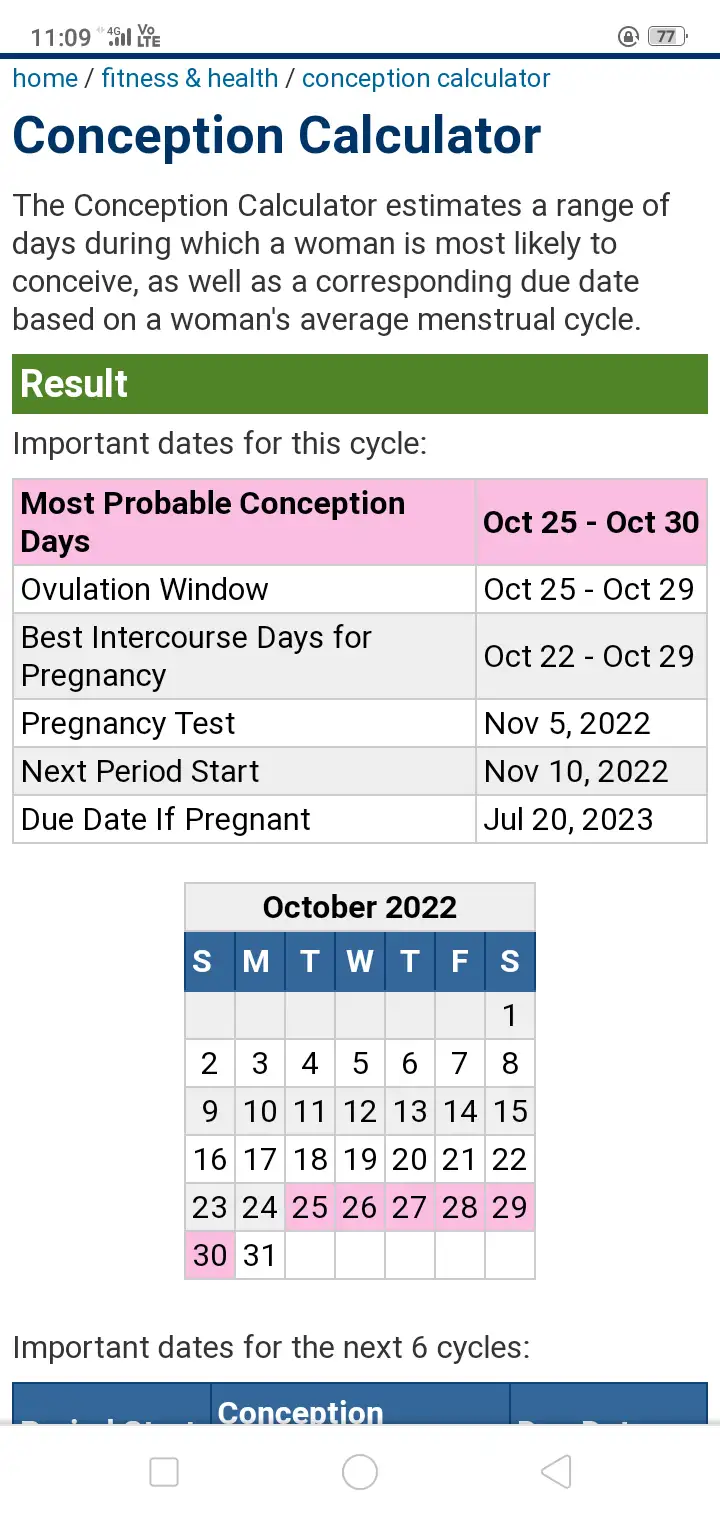
Task: Tap the VoLTE status indicator
Action: point(148,37)
